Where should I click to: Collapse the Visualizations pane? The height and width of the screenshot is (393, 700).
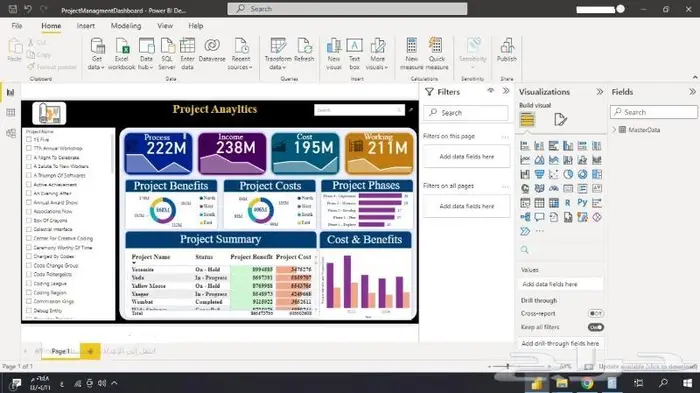point(600,92)
